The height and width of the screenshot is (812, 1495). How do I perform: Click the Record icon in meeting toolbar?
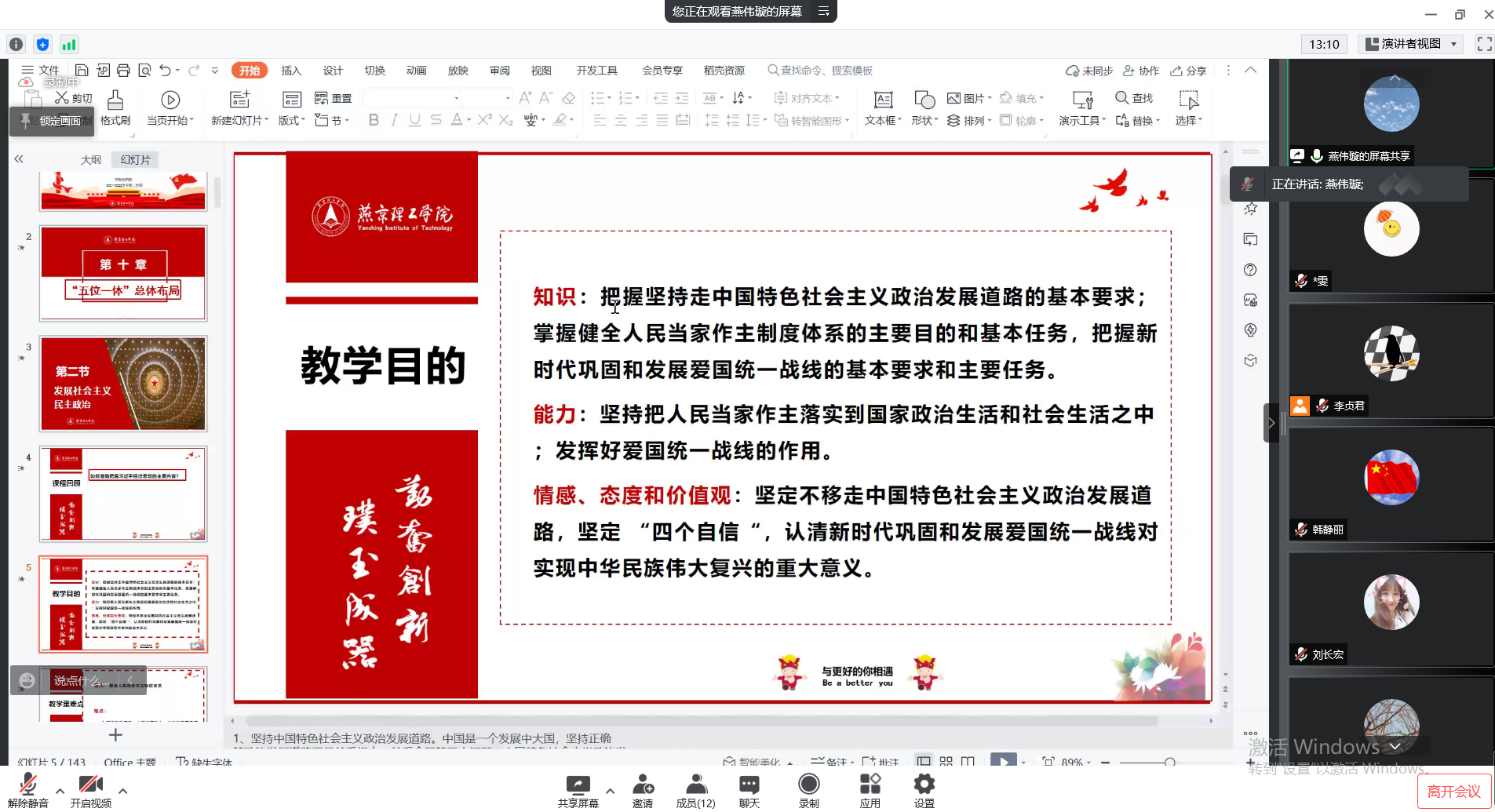coord(808,785)
